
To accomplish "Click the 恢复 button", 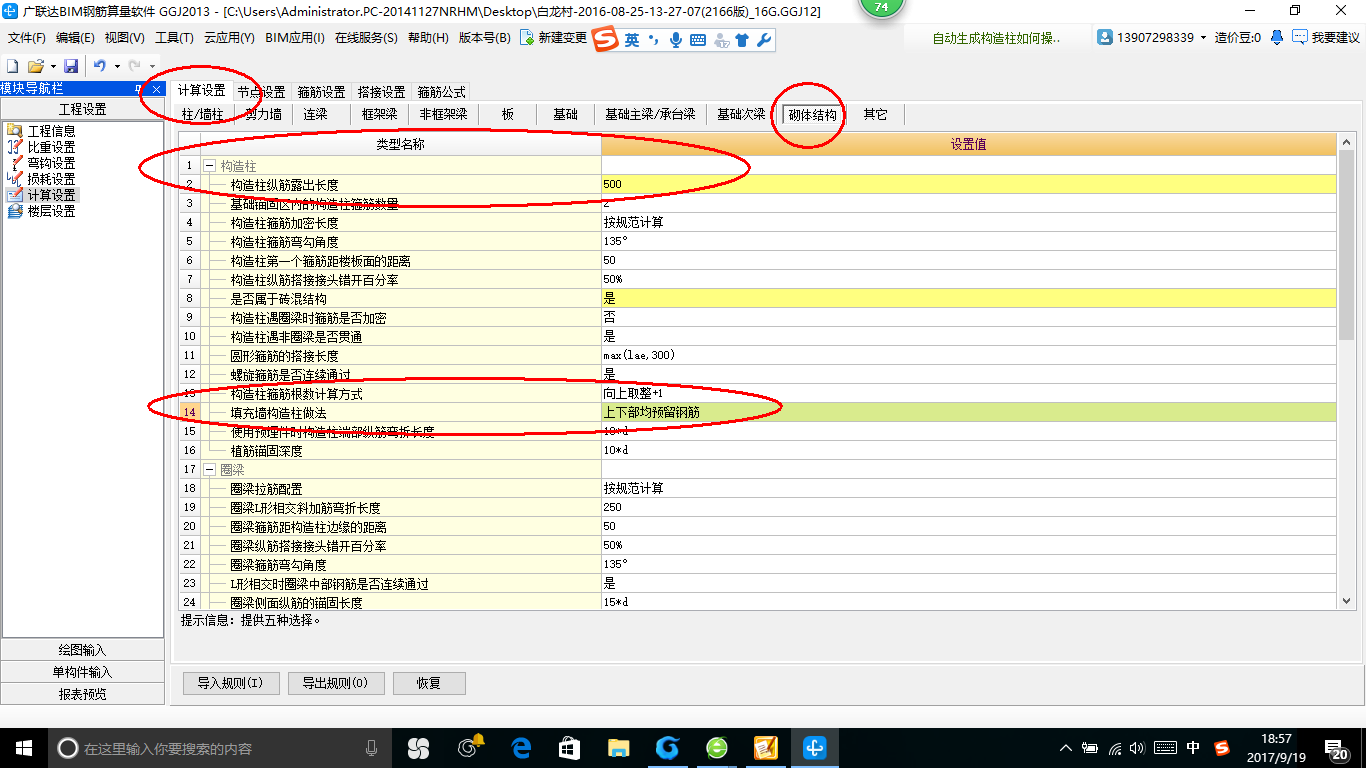I will pyautogui.click(x=429, y=683).
